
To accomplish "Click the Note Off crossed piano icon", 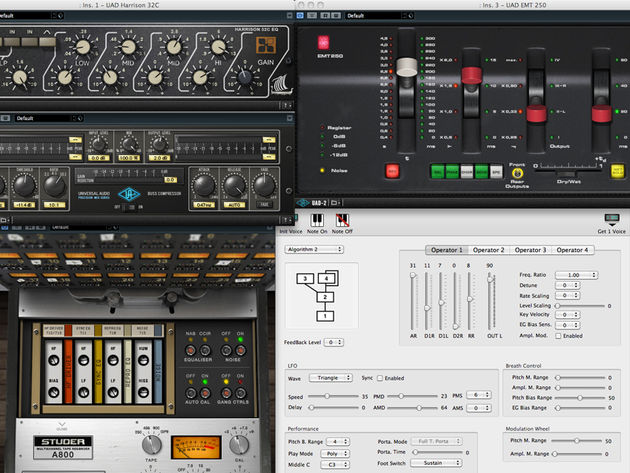I will [x=342, y=220].
